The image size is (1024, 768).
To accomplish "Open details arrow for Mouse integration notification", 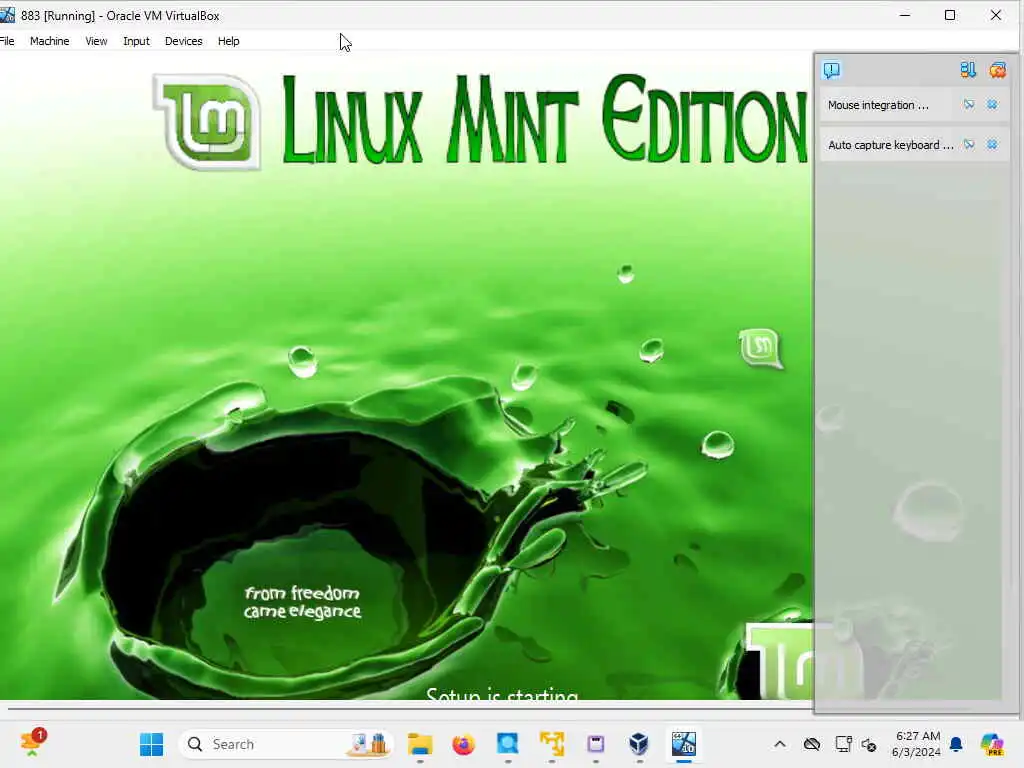I will click(969, 104).
